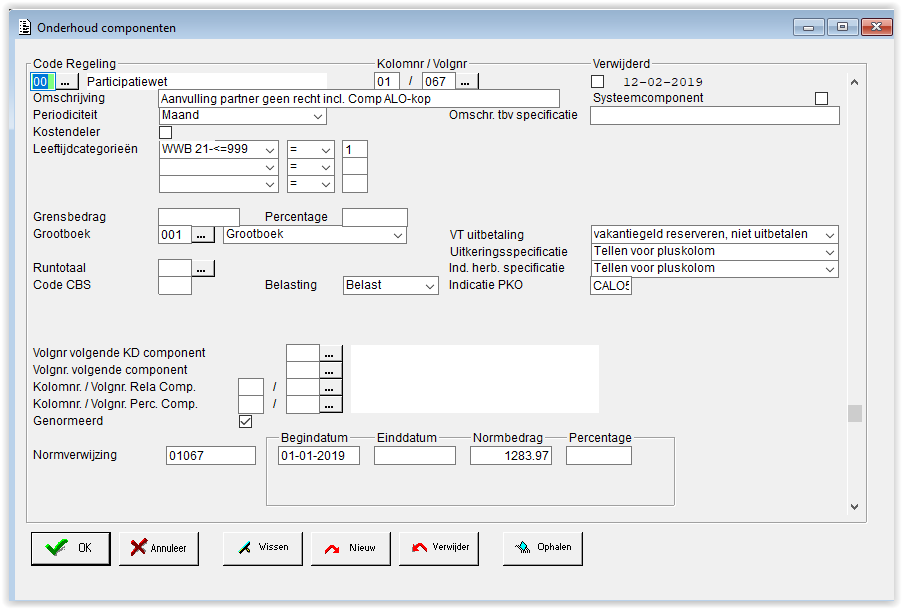This screenshot has height=609, width=902.
Task: Edit the Omschrijving text field
Action: 359,99
